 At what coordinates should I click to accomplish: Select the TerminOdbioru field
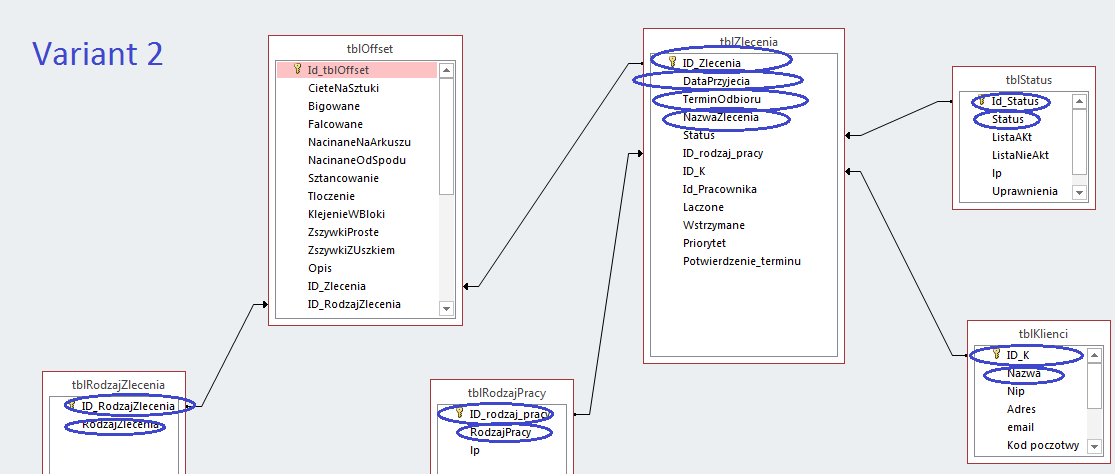pos(721,99)
